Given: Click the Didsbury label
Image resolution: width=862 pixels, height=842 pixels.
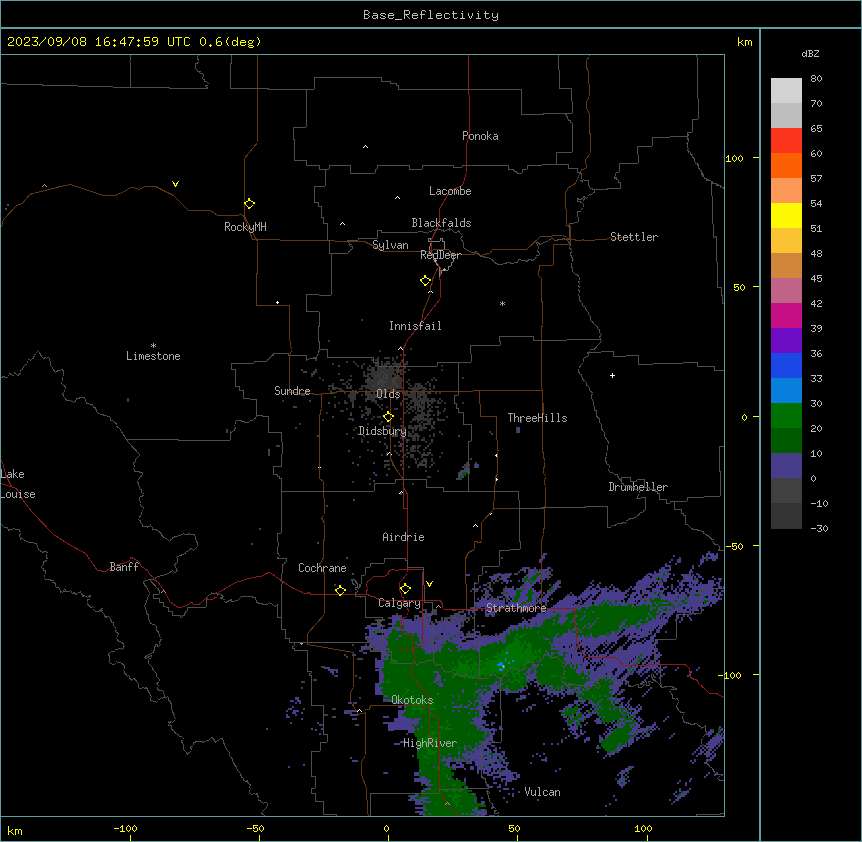Looking at the screenshot, I should point(383,431).
